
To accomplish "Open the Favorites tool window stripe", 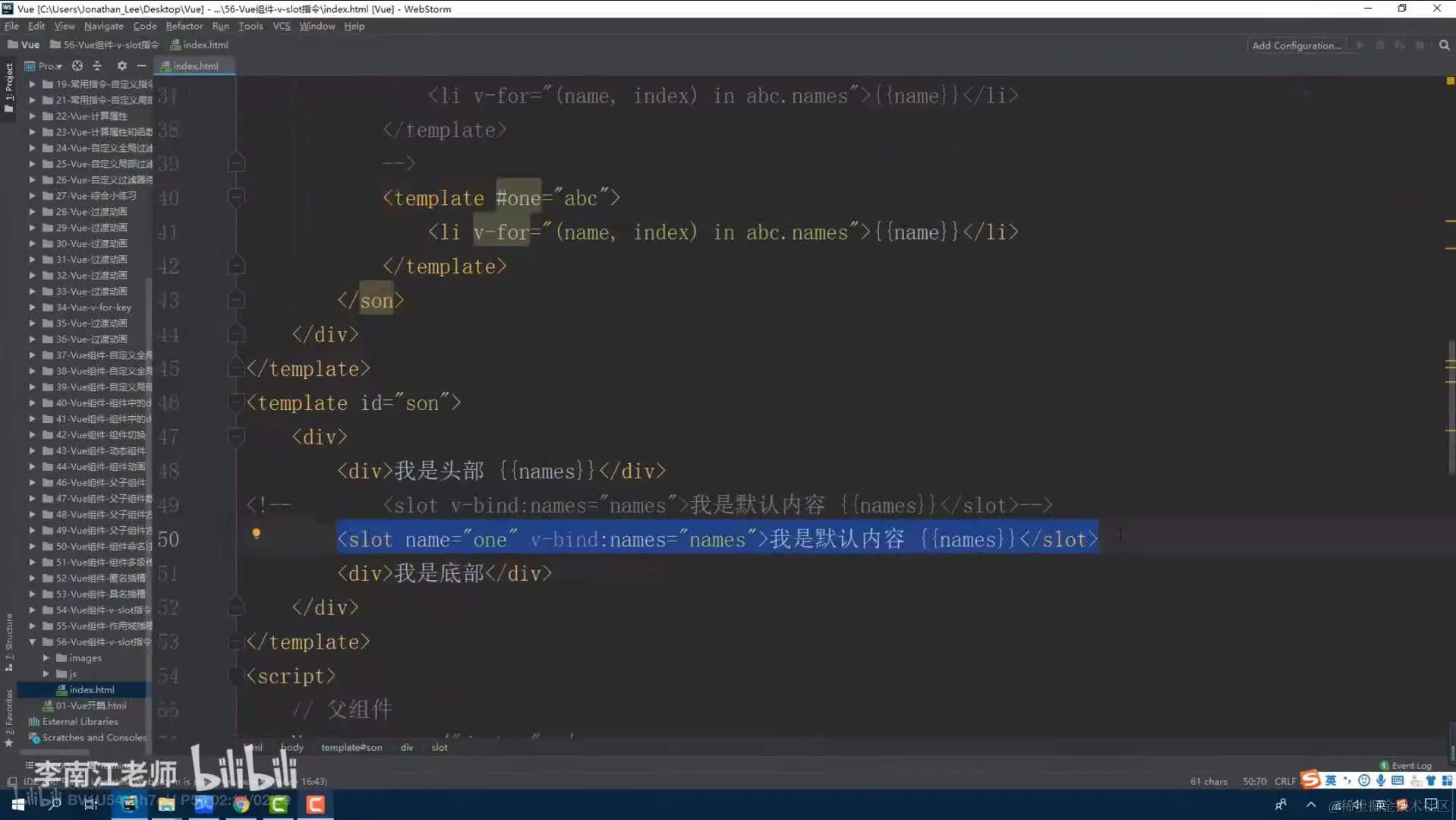I will pyautogui.click(x=8, y=717).
